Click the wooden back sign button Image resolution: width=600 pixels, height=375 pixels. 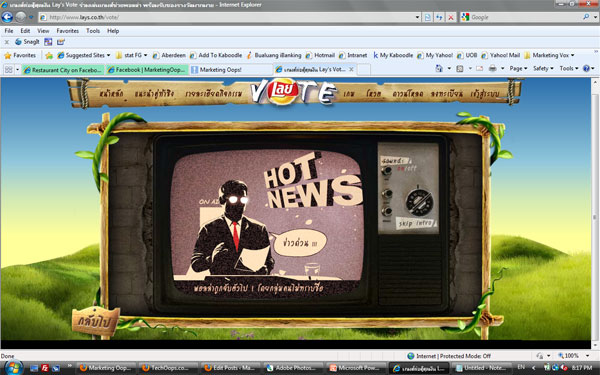coord(96,321)
